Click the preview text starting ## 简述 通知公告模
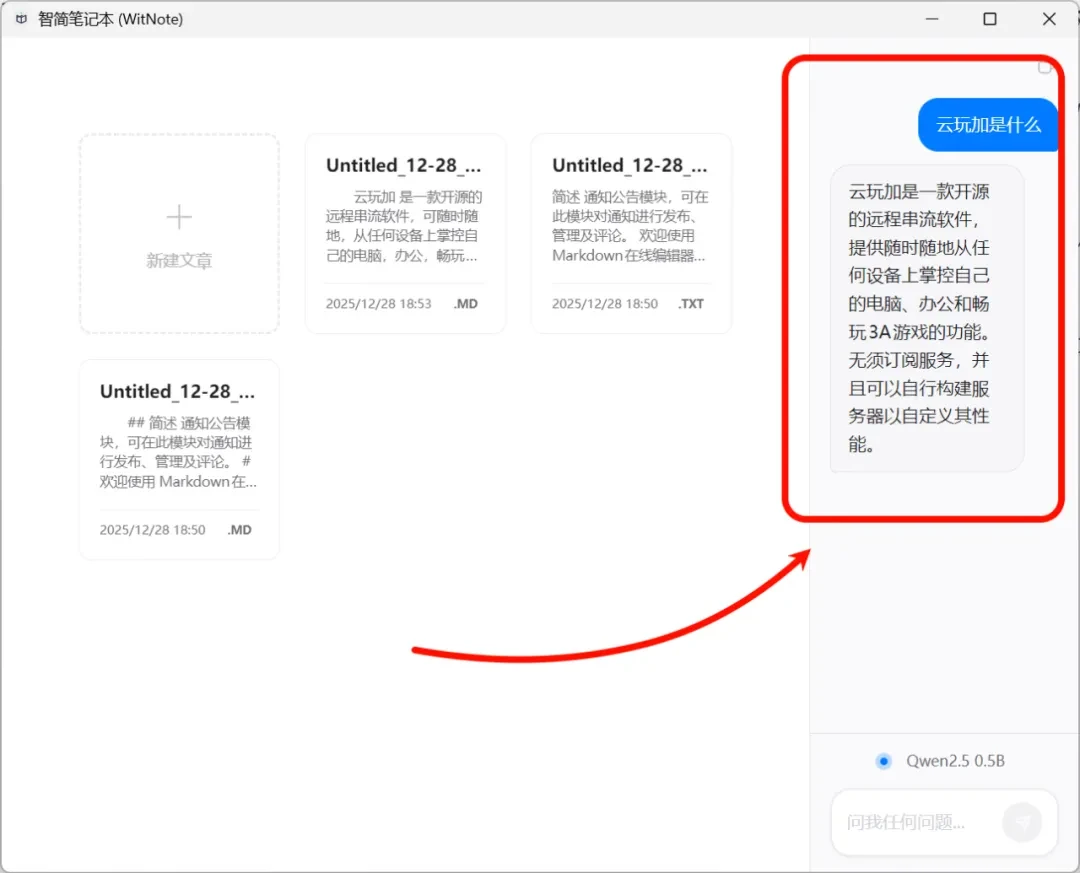The width and height of the screenshot is (1080, 873). click(178, 452)
